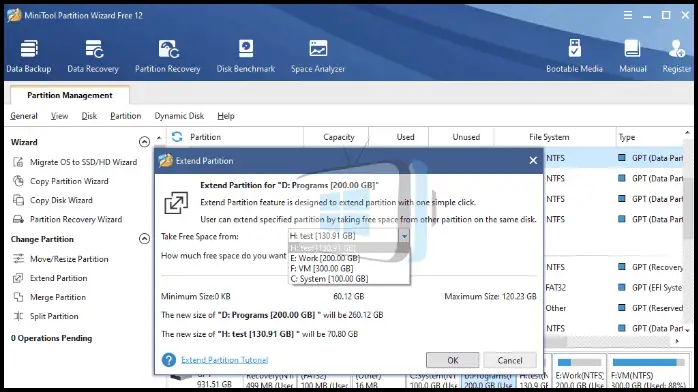
Task: Open the hamburger menu in title bar
Action: coord(628,16)
